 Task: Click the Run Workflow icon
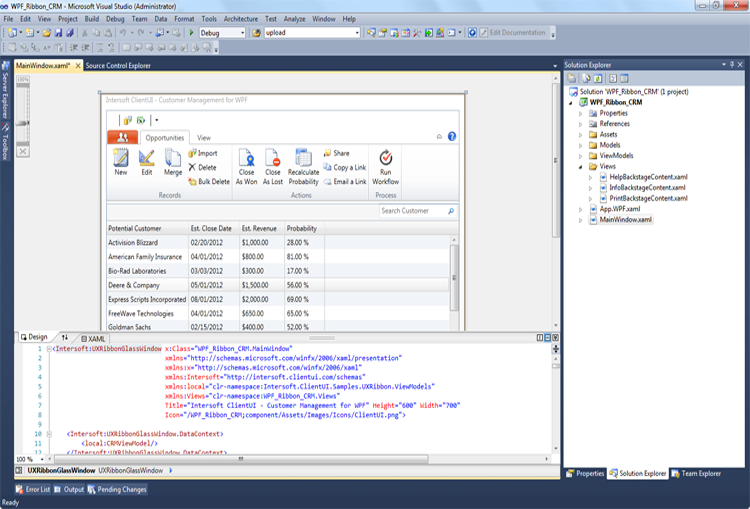click(x=386, y=158)
